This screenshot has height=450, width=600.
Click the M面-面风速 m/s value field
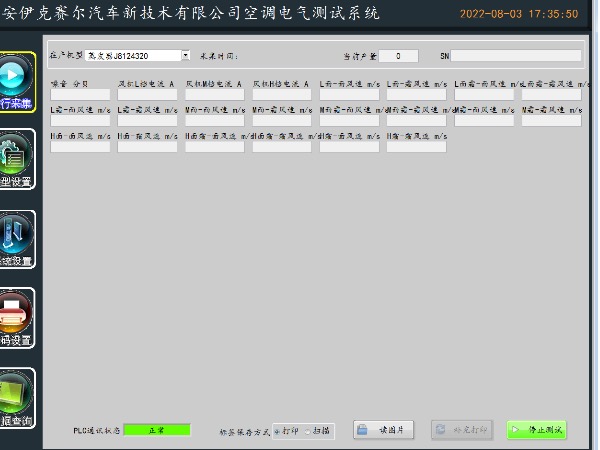tap(215, 121)
